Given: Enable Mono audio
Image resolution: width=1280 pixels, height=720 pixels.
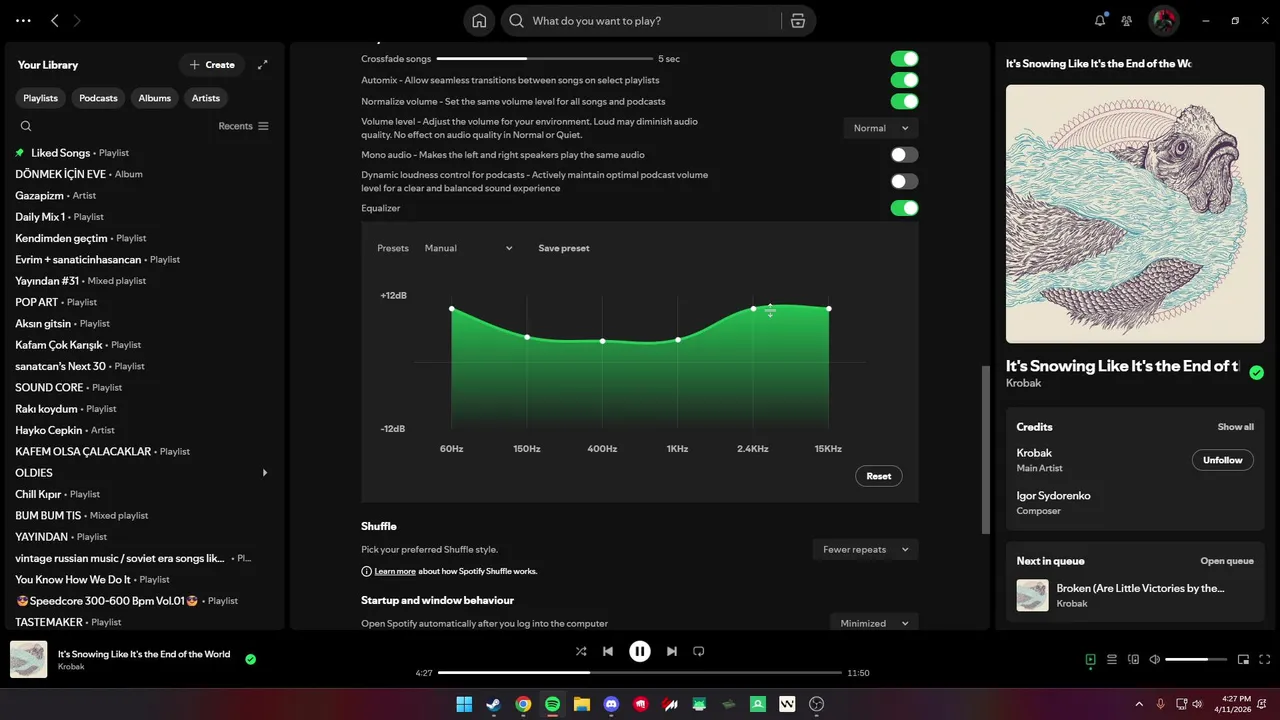Looking at the screenshot, I should (904, 155).
